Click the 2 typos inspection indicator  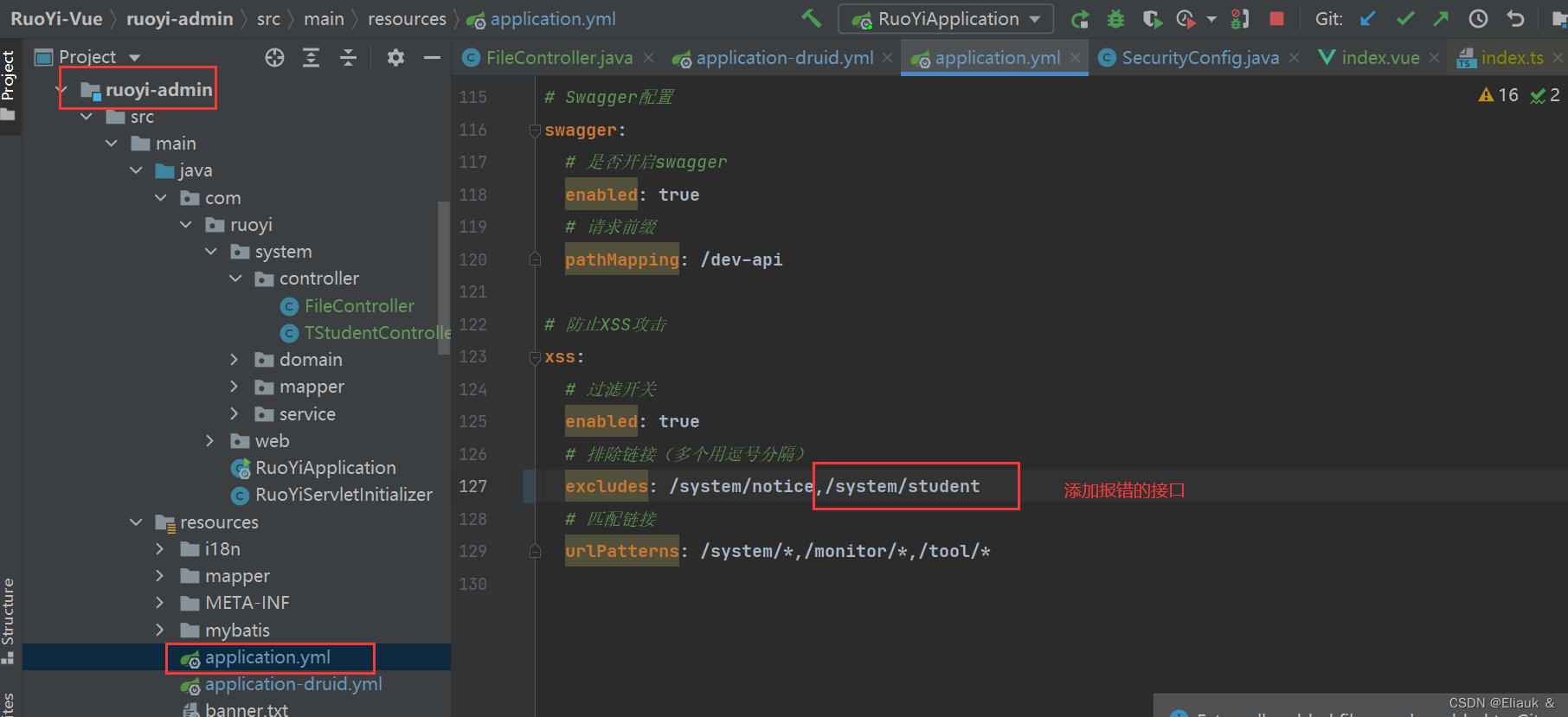(x=1545, y=95)
